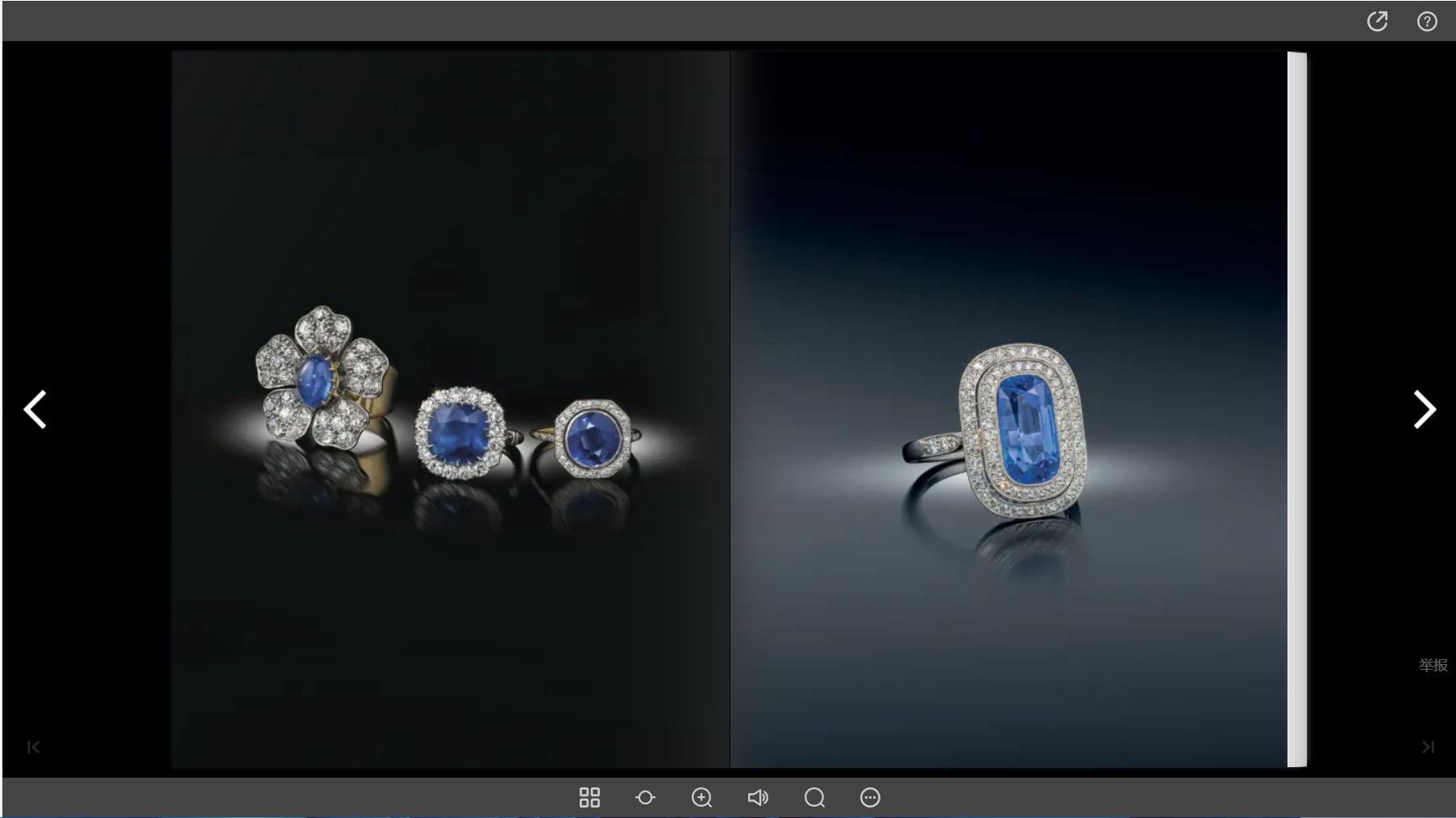Click the share icon in the top bar
The image size is (1456, 818).
click(1377, 22)
